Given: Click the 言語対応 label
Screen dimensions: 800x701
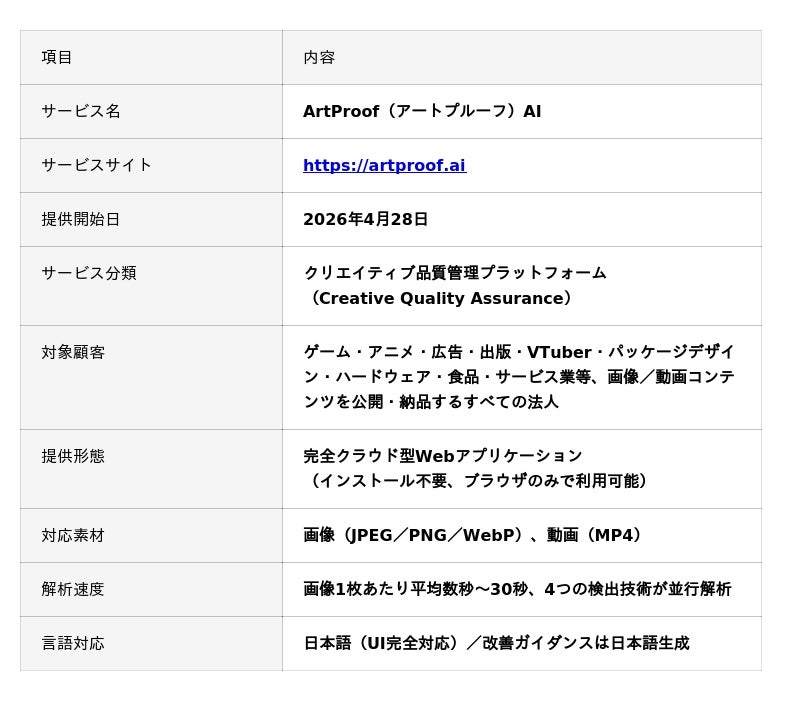Looking at the screenshot, I should pos(73,643).
